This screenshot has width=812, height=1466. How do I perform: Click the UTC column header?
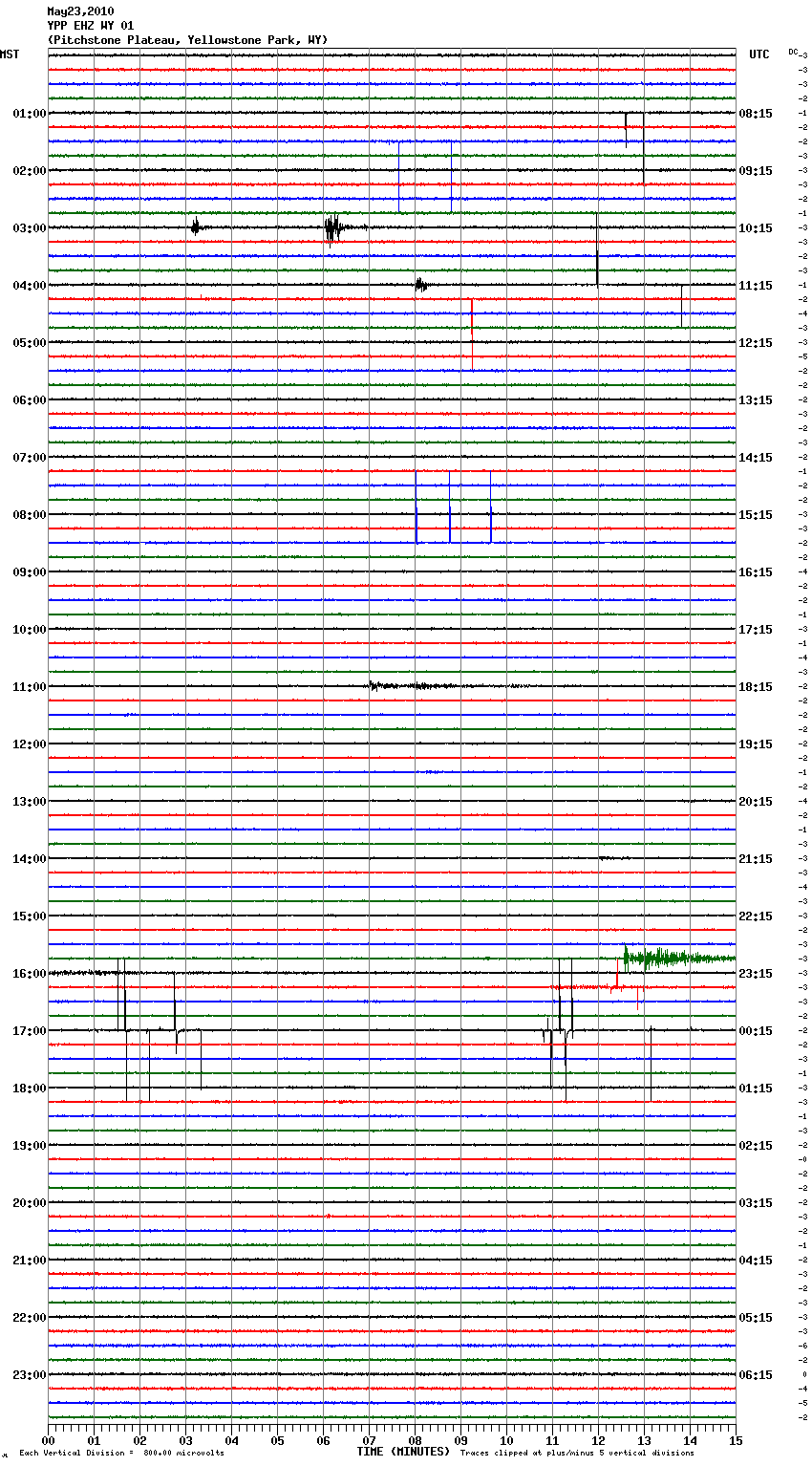[x=759, y=54]
